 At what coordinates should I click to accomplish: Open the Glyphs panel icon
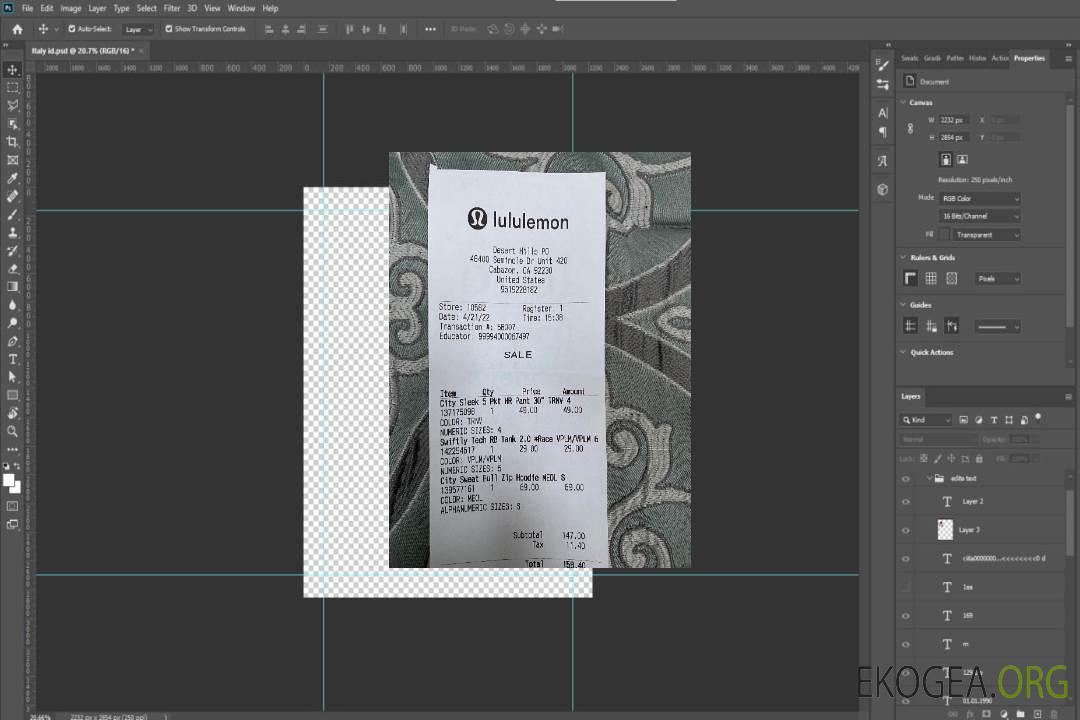(883, 161)
